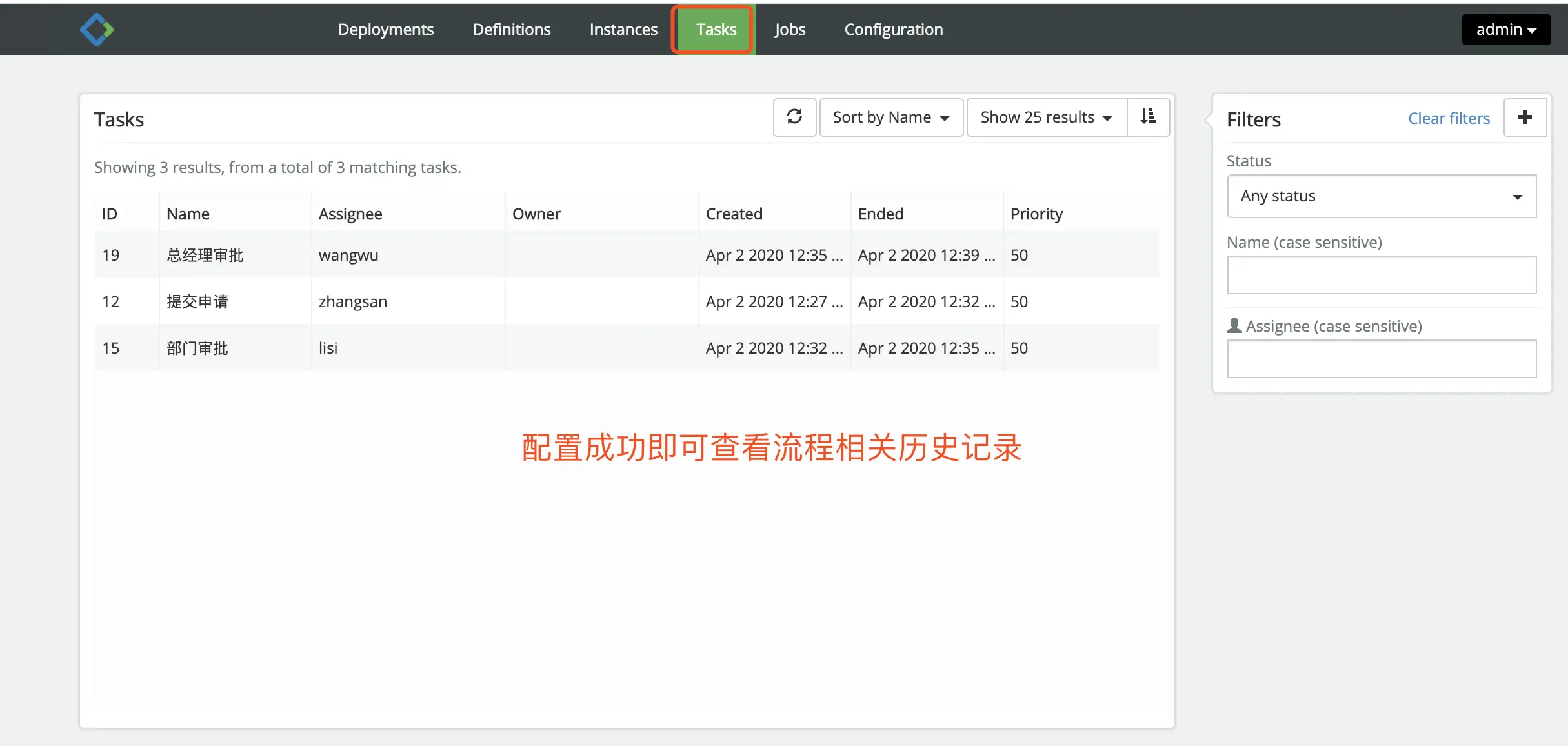Image resolution: width=1568 pixels, height=746 pixels.
Task: Focus the Name filter input field
Action: pyautogui.click(x=1381, y=275)
